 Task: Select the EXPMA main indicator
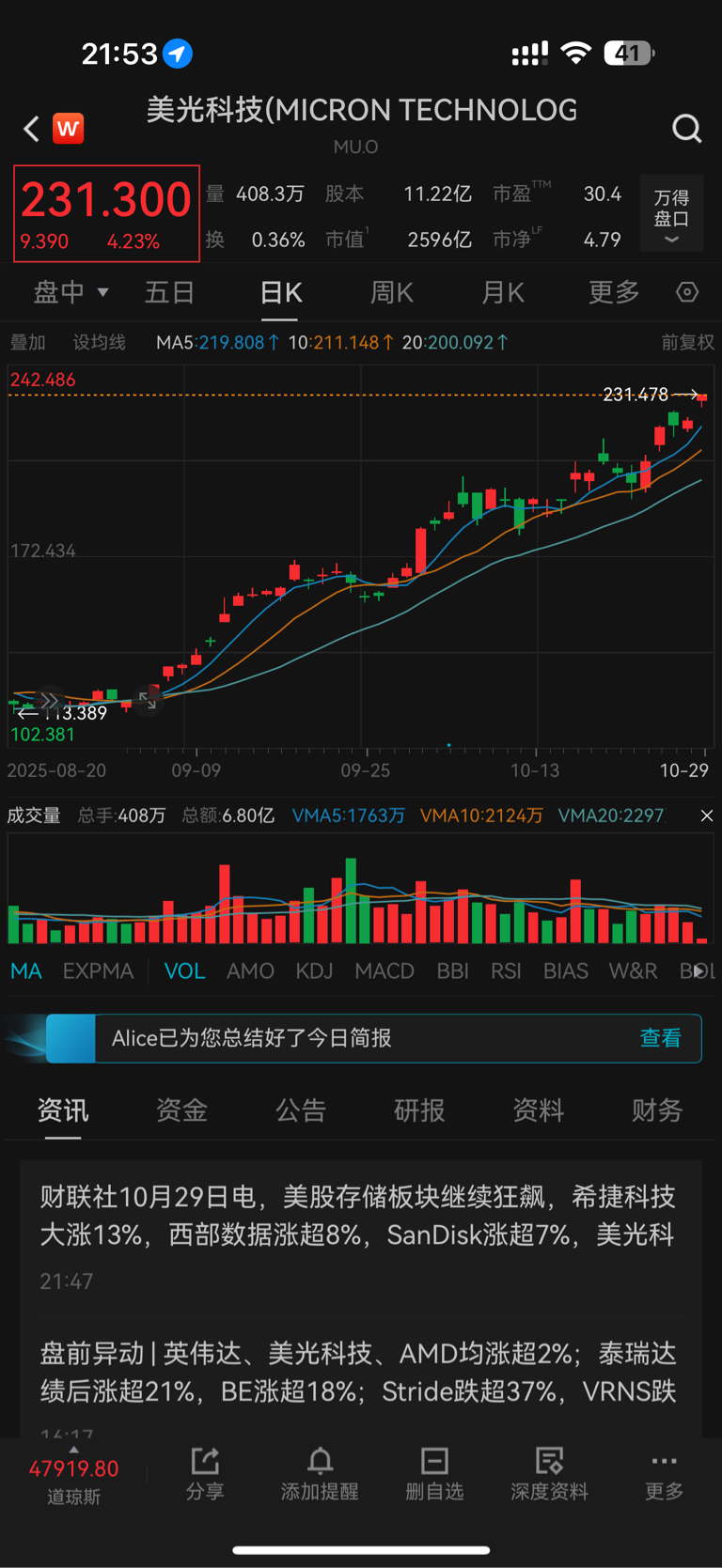(98, 971)
